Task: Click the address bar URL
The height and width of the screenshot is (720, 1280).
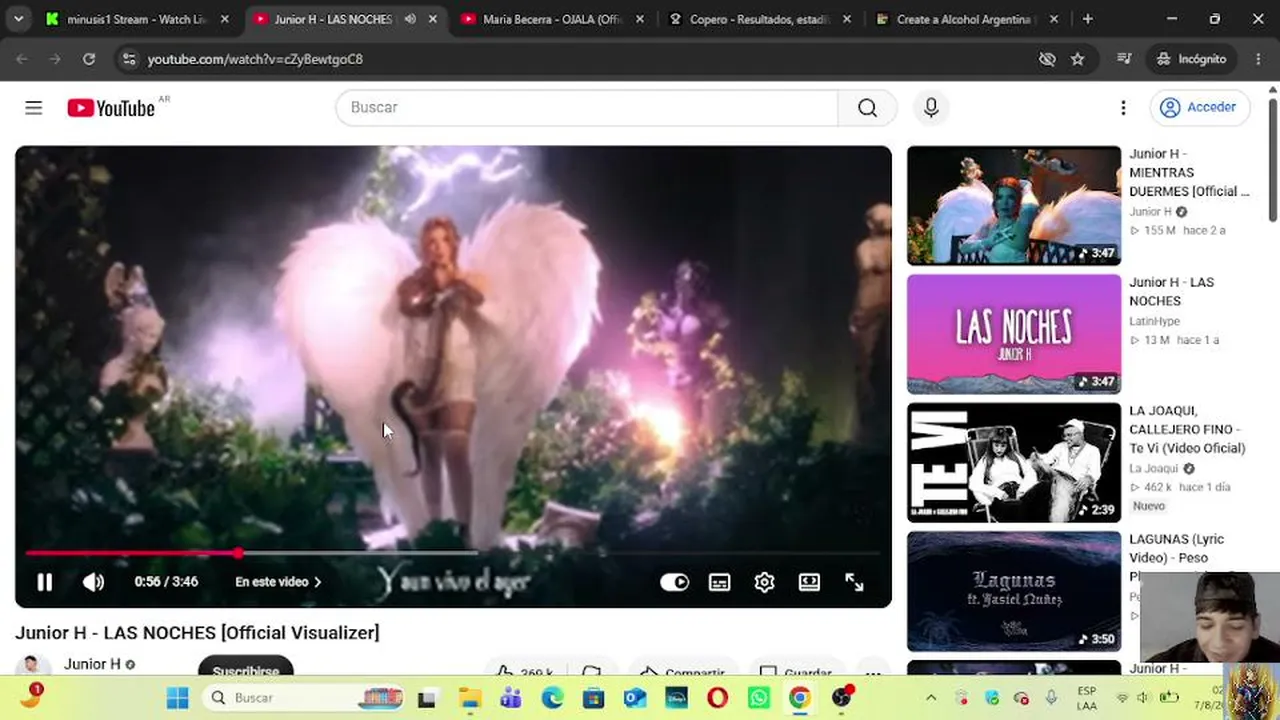Action: pos(255,59)
